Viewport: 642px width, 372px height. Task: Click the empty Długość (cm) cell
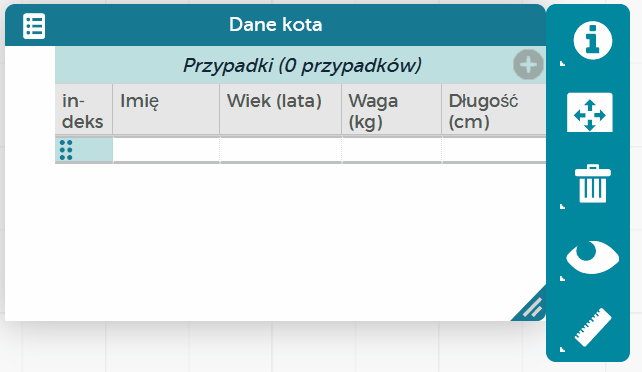tap(494, 150)
